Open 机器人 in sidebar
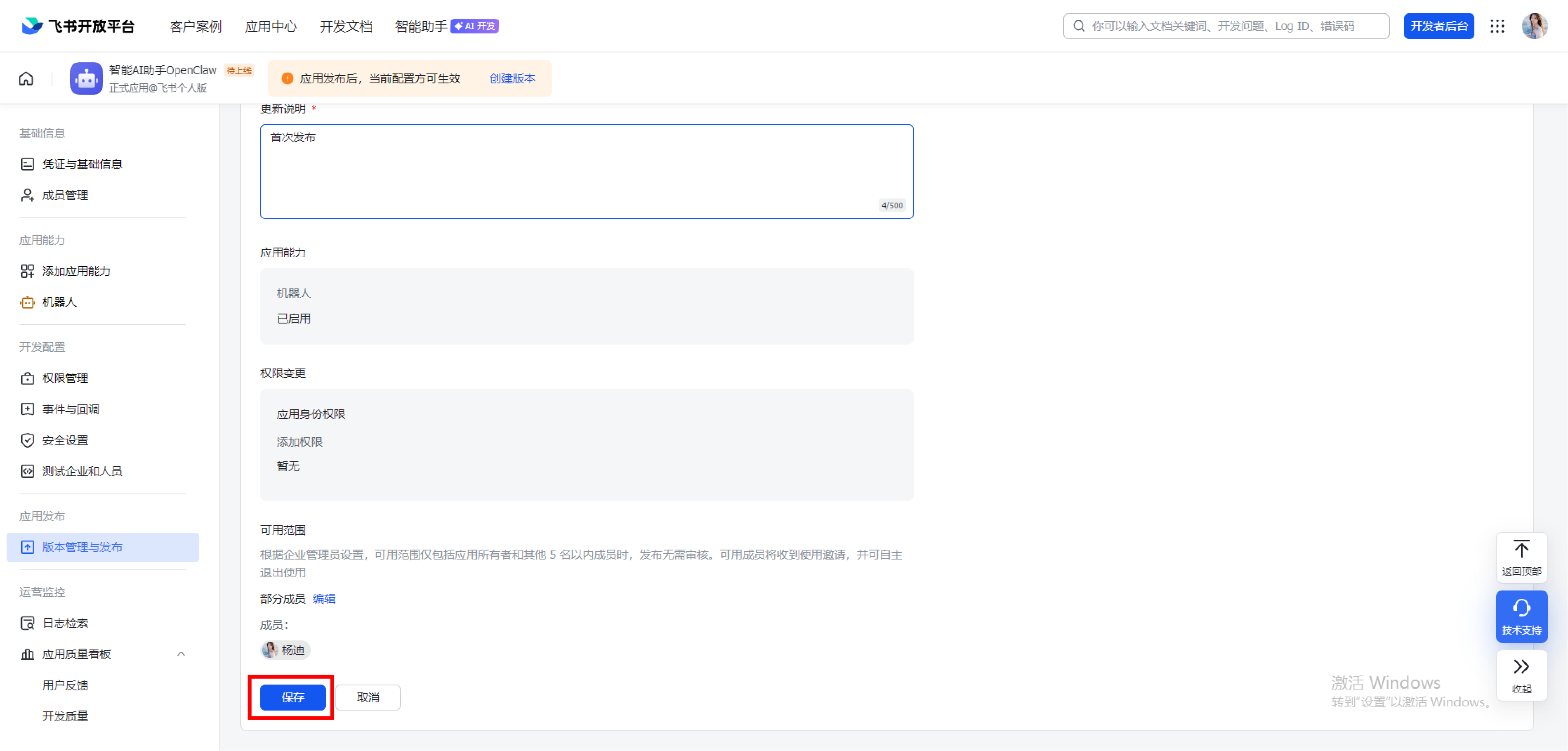The image size is (1568, 751). (59, 302)
